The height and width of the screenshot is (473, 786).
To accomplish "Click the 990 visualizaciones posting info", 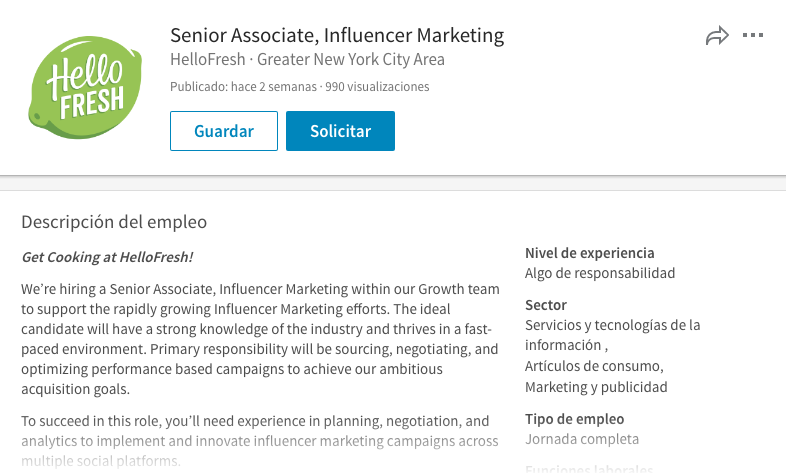I will point(377,87).
